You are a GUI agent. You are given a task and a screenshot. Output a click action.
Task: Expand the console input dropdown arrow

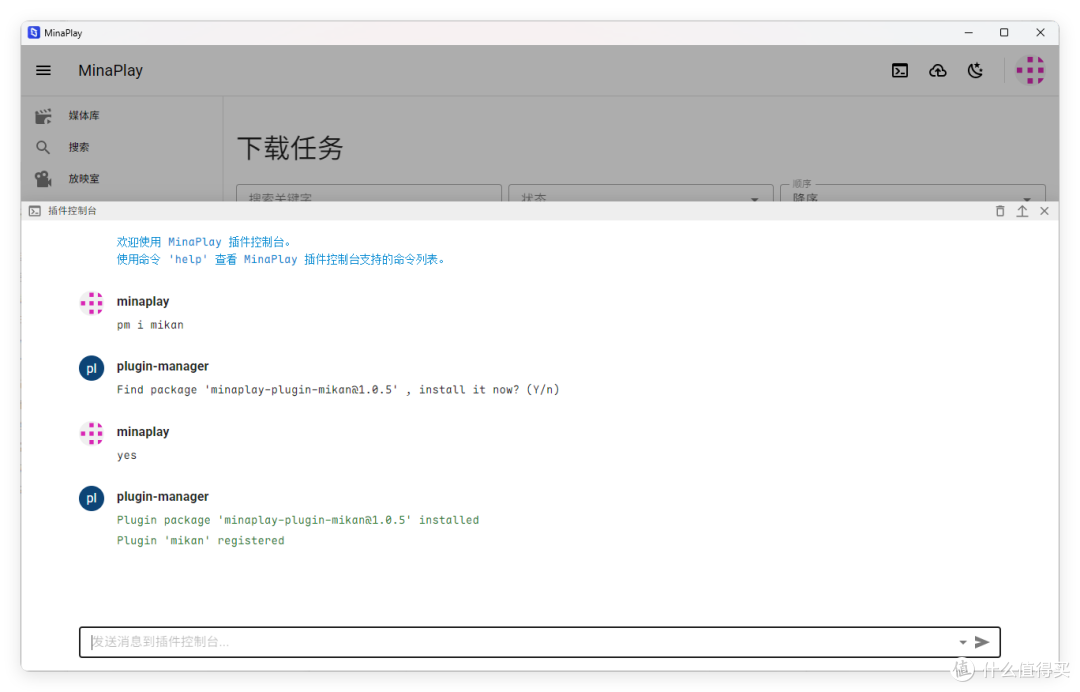962,641
